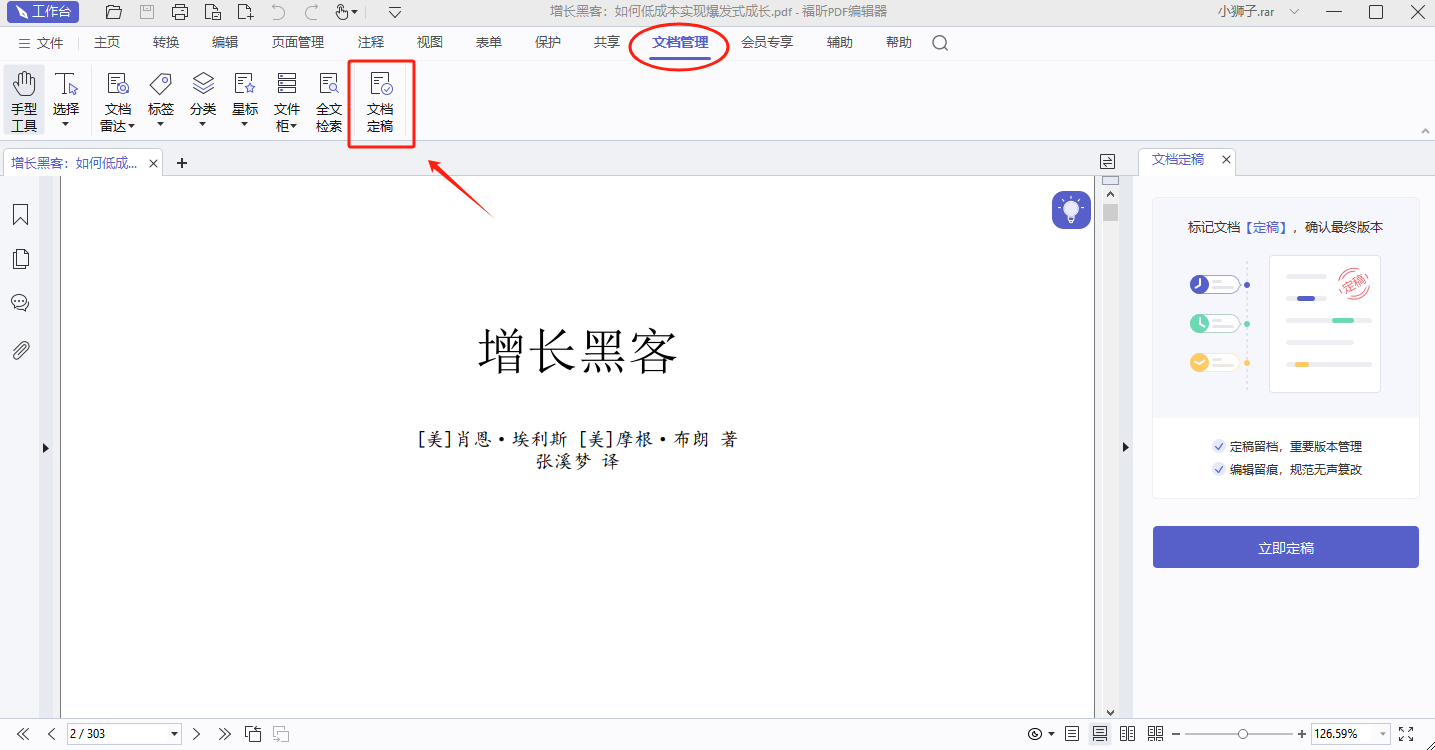Enable single page view layout

(1072, 734)
